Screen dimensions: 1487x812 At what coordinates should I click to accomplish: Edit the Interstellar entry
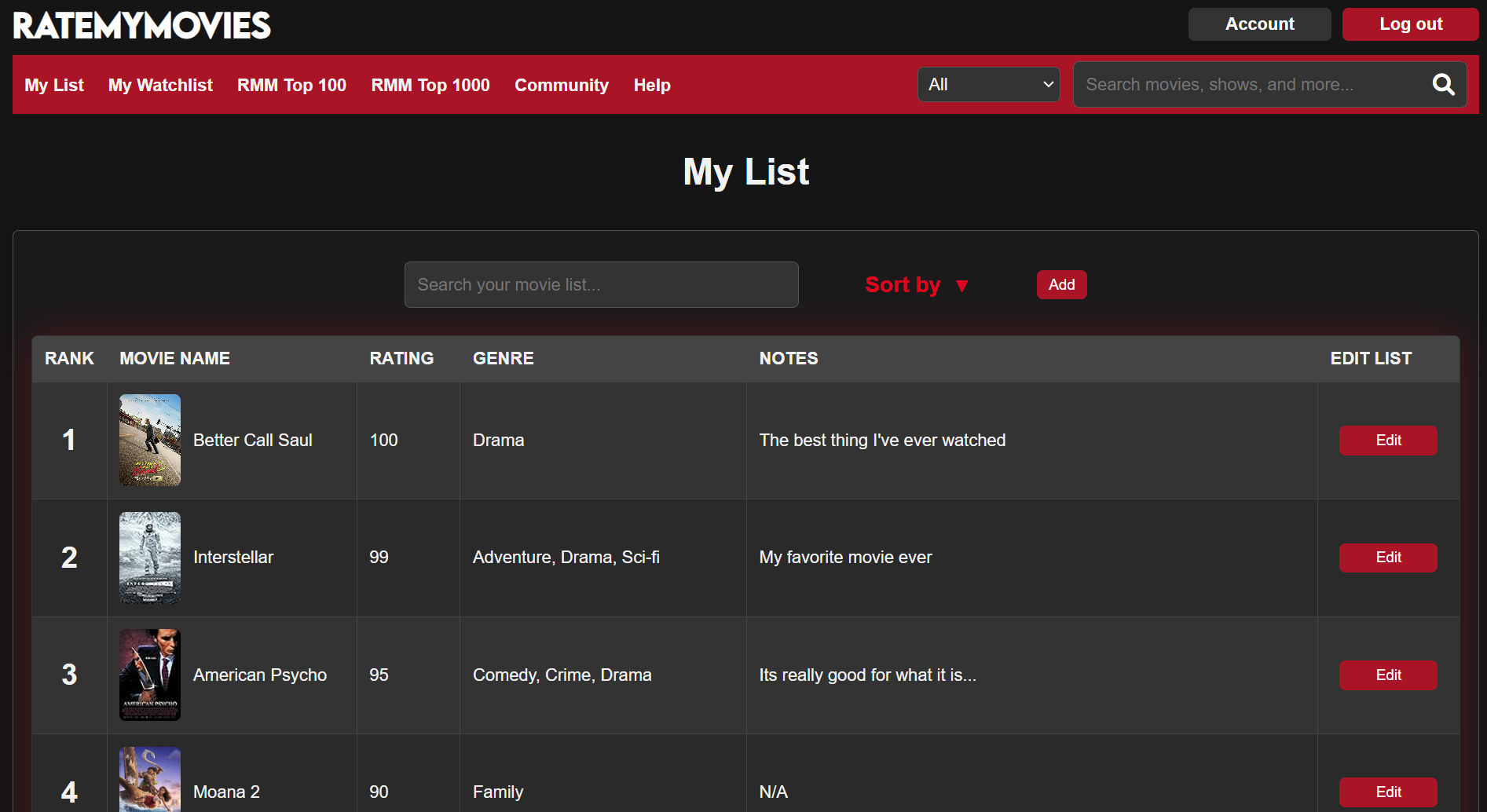point(1387,558)
